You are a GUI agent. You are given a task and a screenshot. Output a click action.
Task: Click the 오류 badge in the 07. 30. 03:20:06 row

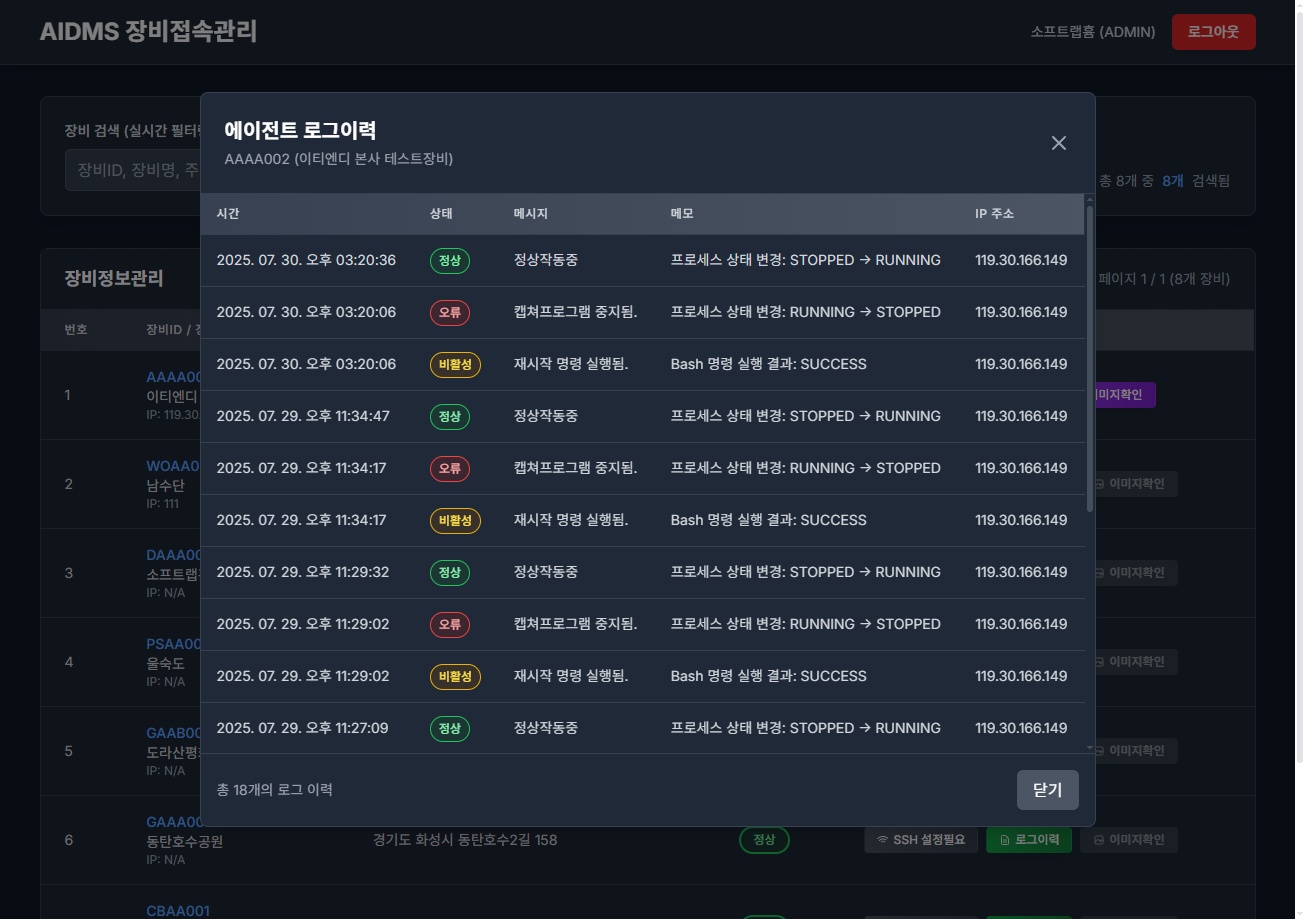pyautogui.click(x=450, y=312)
